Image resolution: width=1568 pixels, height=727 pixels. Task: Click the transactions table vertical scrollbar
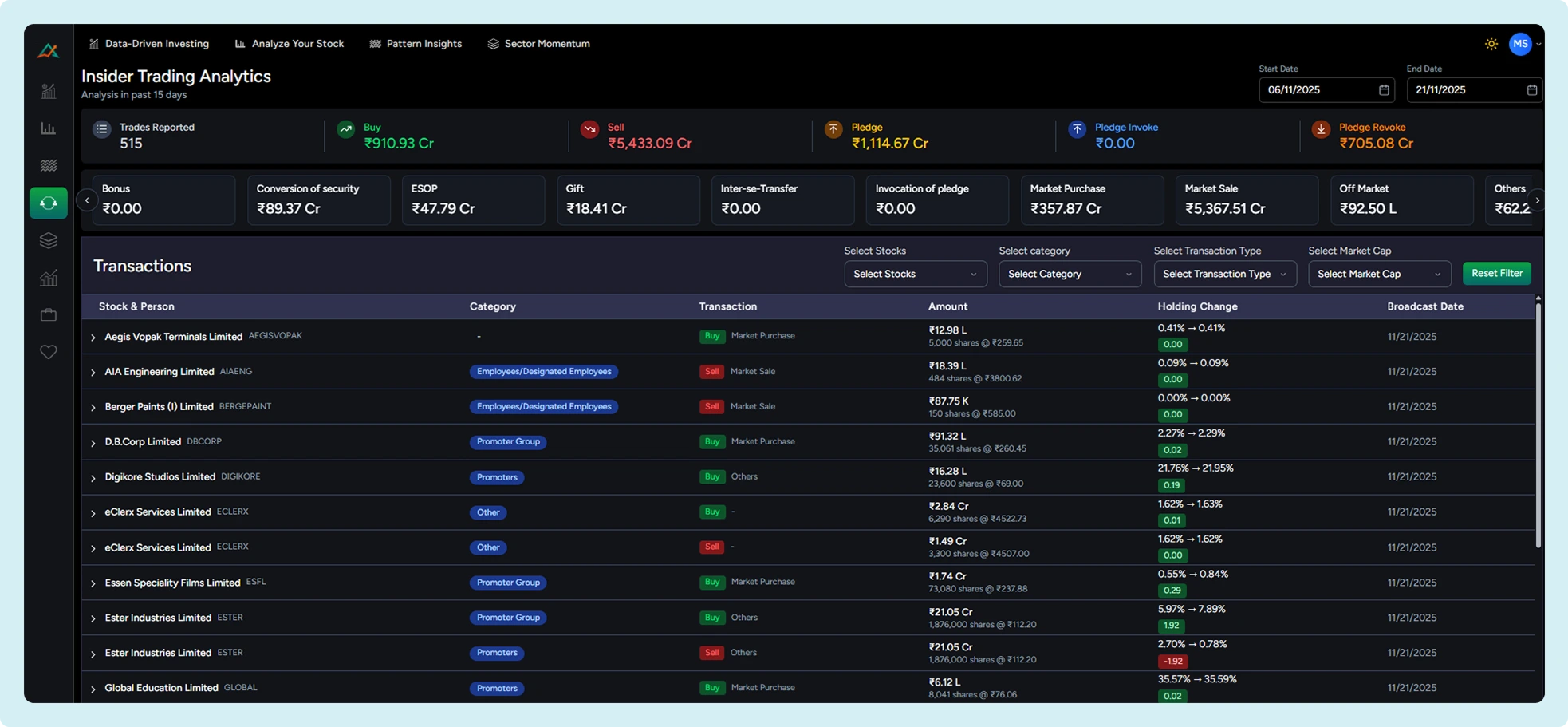pyautogui.click(x=1538, y=423)
